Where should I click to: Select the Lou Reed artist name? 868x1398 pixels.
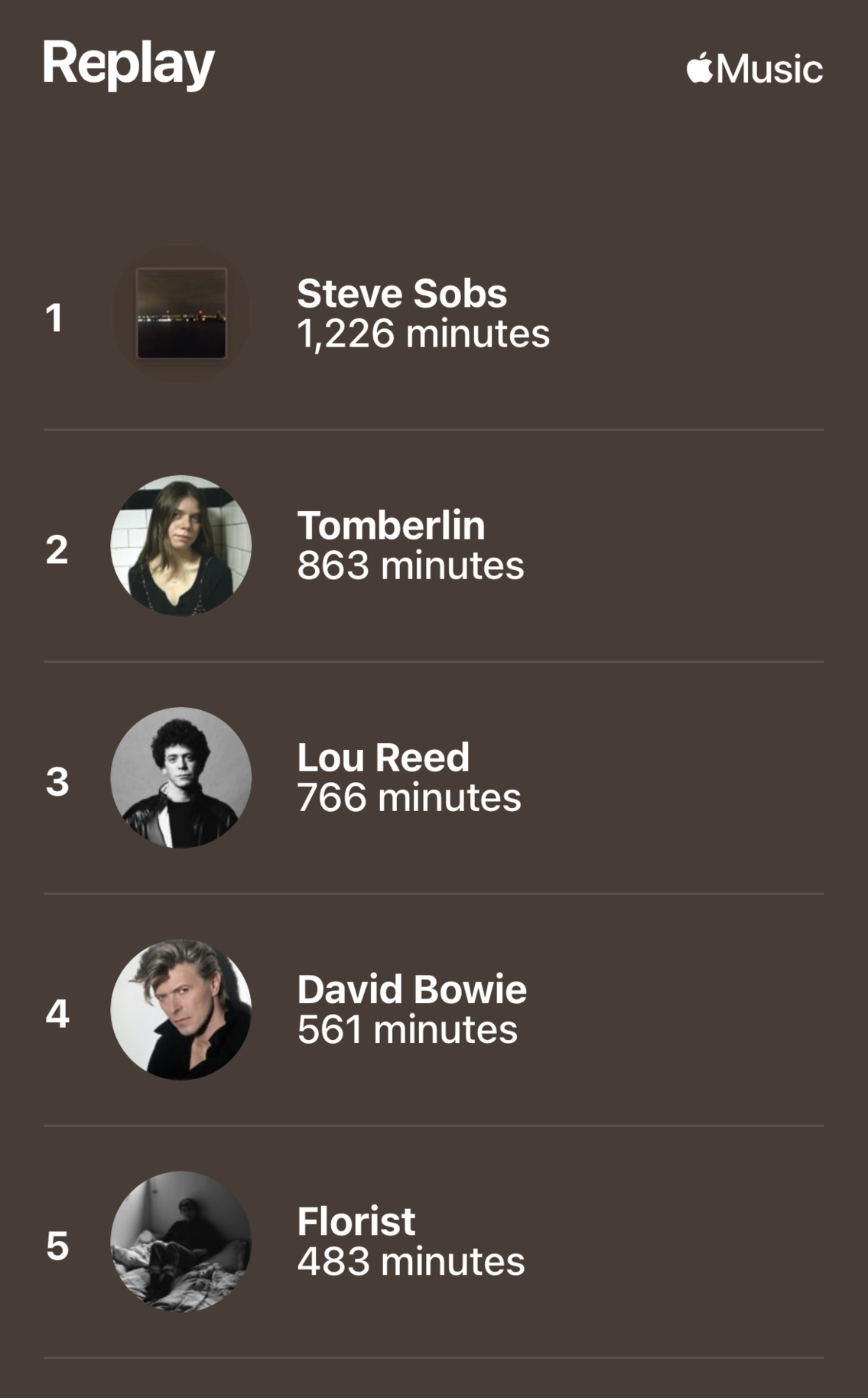[383, 758]
